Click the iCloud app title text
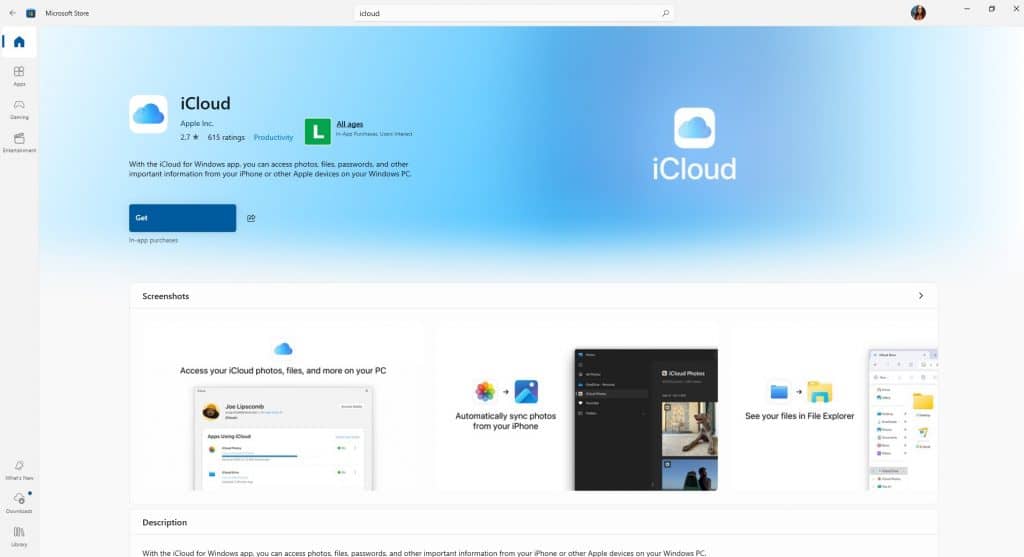 [x=205, y=103]
